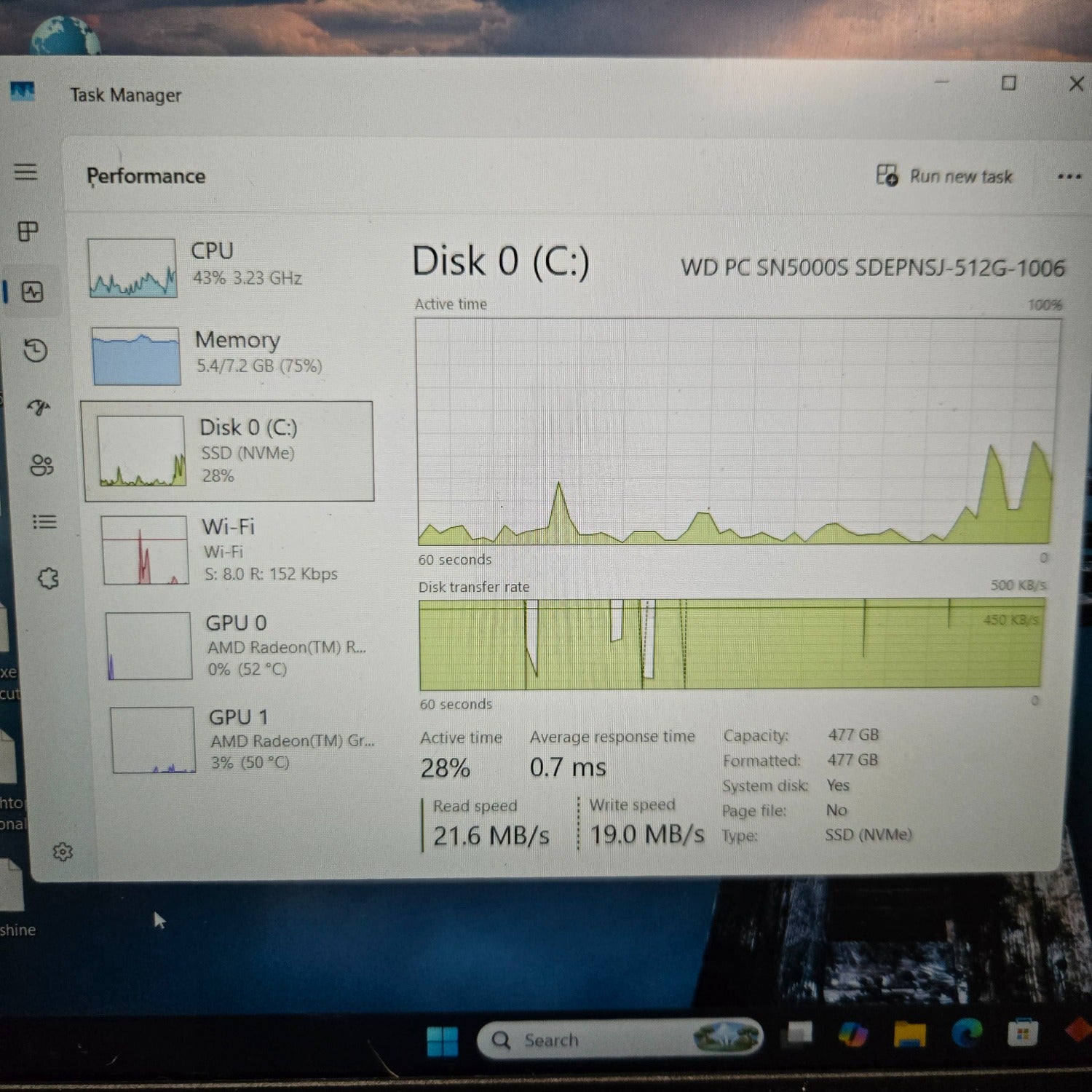
Task: Open the Task Manager hamburger navigation menu
Action: [x=25, y=172]
